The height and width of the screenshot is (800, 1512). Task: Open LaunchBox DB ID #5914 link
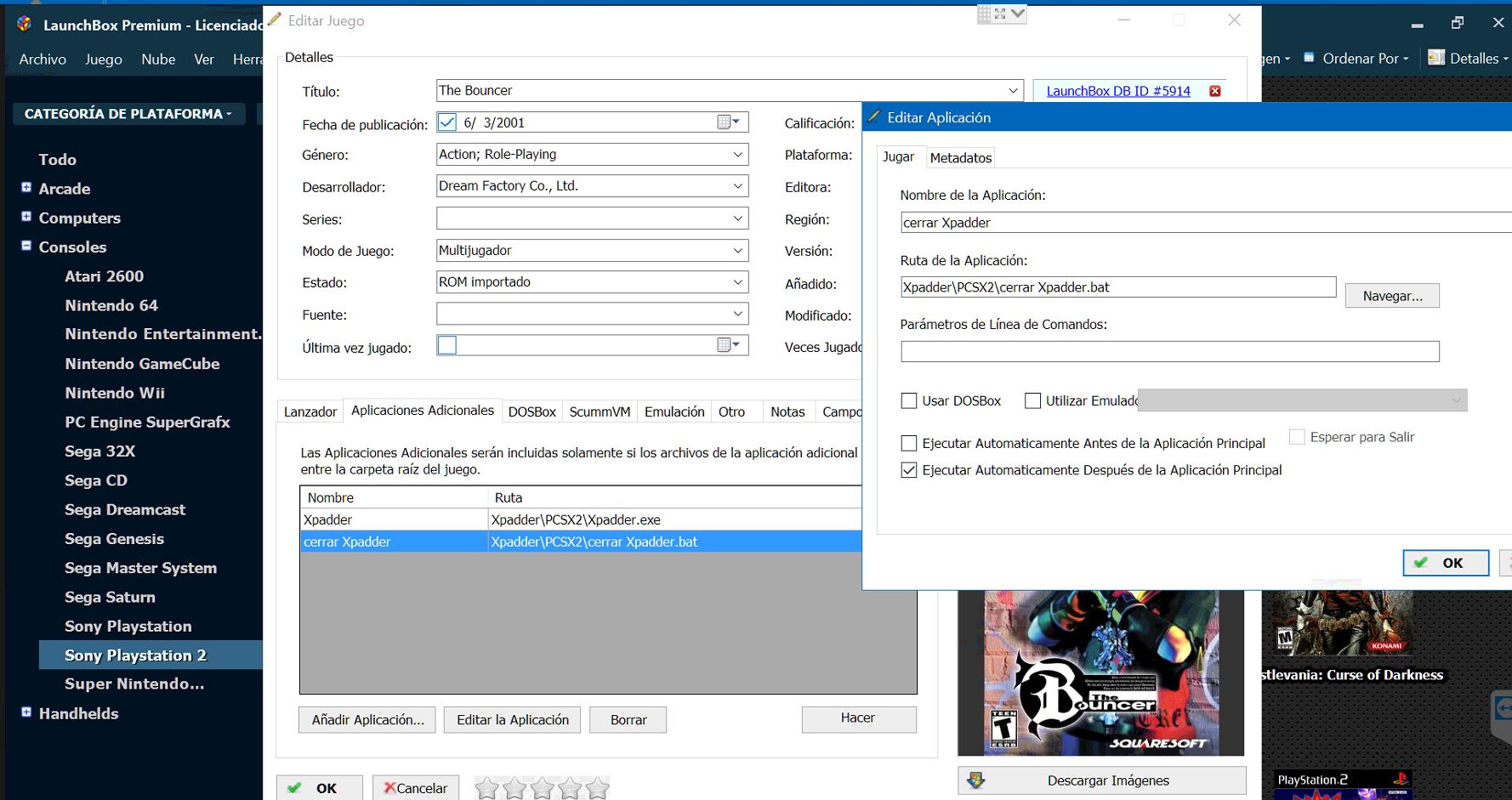coord(1118,91)
